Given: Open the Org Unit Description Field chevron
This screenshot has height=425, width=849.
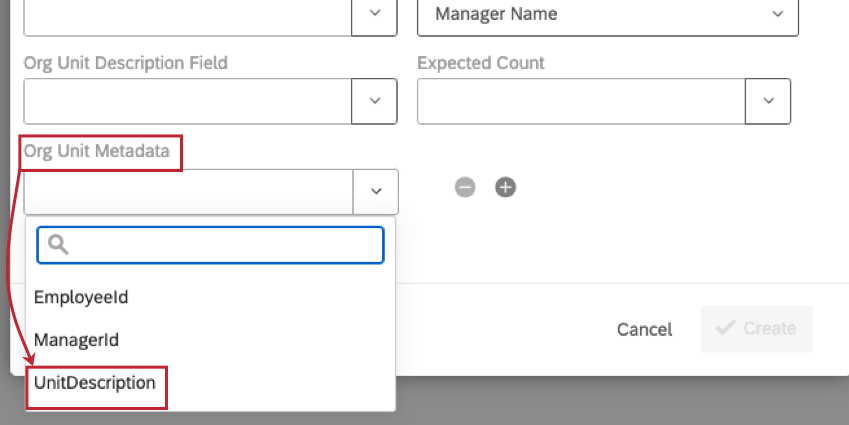Looking at the screenshot, I should tap(375, 101).
